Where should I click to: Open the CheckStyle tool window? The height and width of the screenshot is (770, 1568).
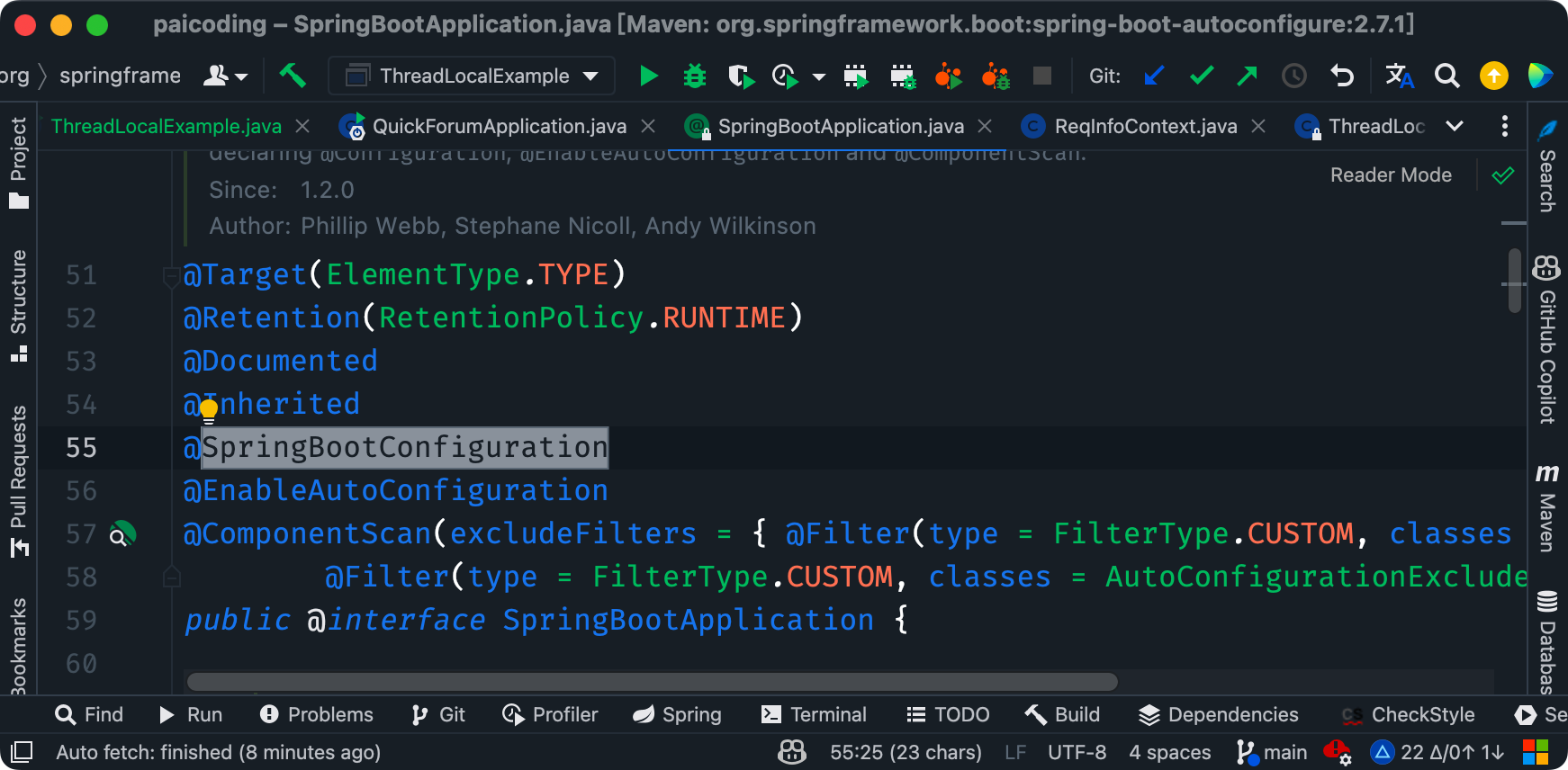pos(1408,714)
